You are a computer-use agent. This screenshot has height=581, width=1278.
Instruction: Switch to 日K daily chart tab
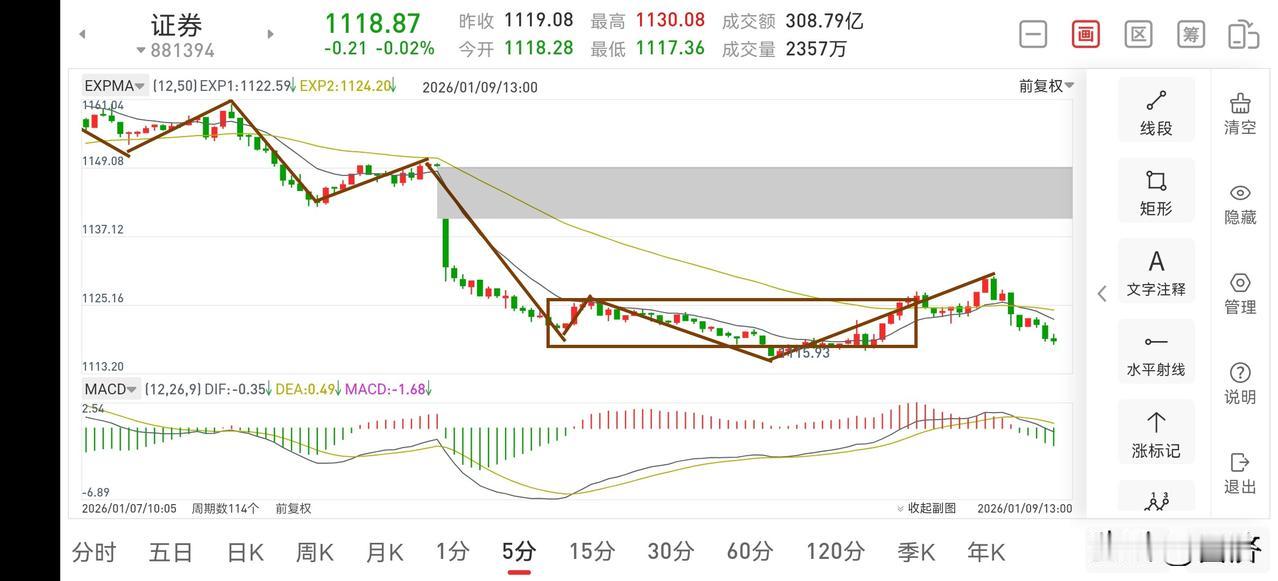[245, 551]
